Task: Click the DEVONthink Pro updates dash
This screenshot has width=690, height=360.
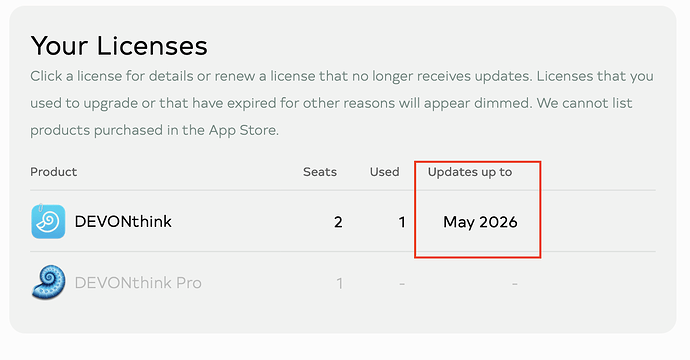Action: tap(514, 284)
